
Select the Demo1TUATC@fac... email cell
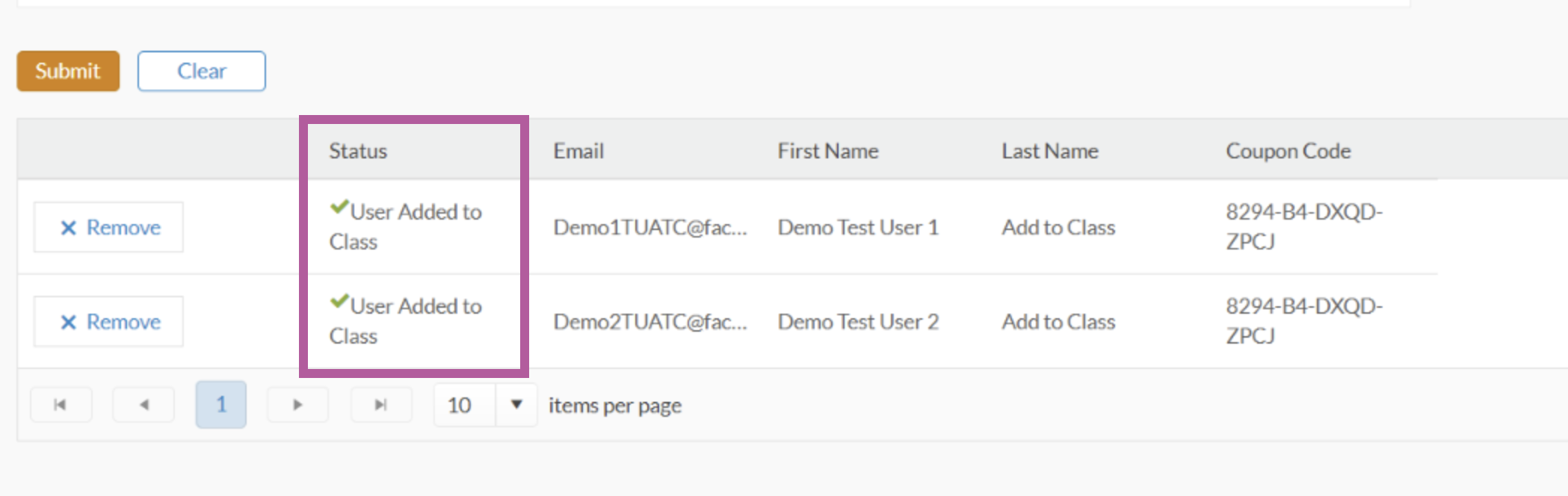click(x=650, y=227)
